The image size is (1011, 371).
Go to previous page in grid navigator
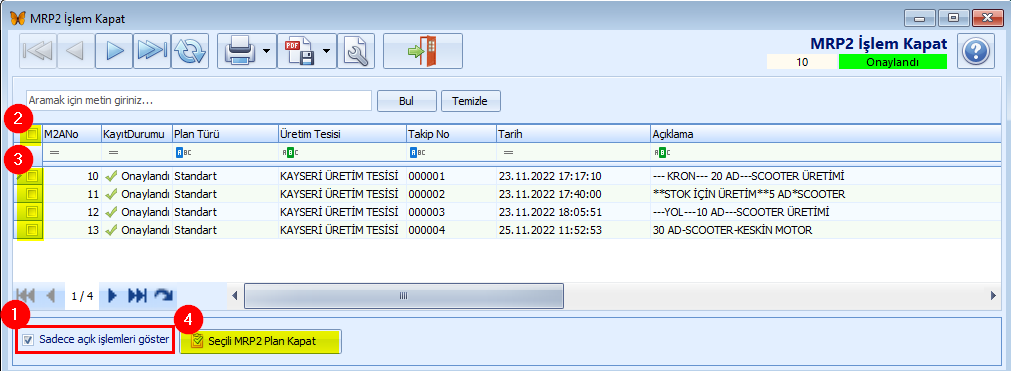pyautogui.click(x=51, y=296)
